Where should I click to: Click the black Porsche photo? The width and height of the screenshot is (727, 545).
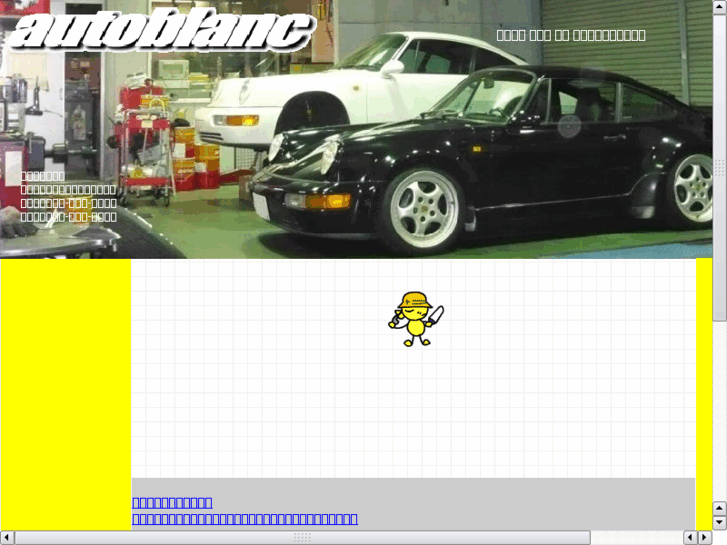(x=480, y=160)
